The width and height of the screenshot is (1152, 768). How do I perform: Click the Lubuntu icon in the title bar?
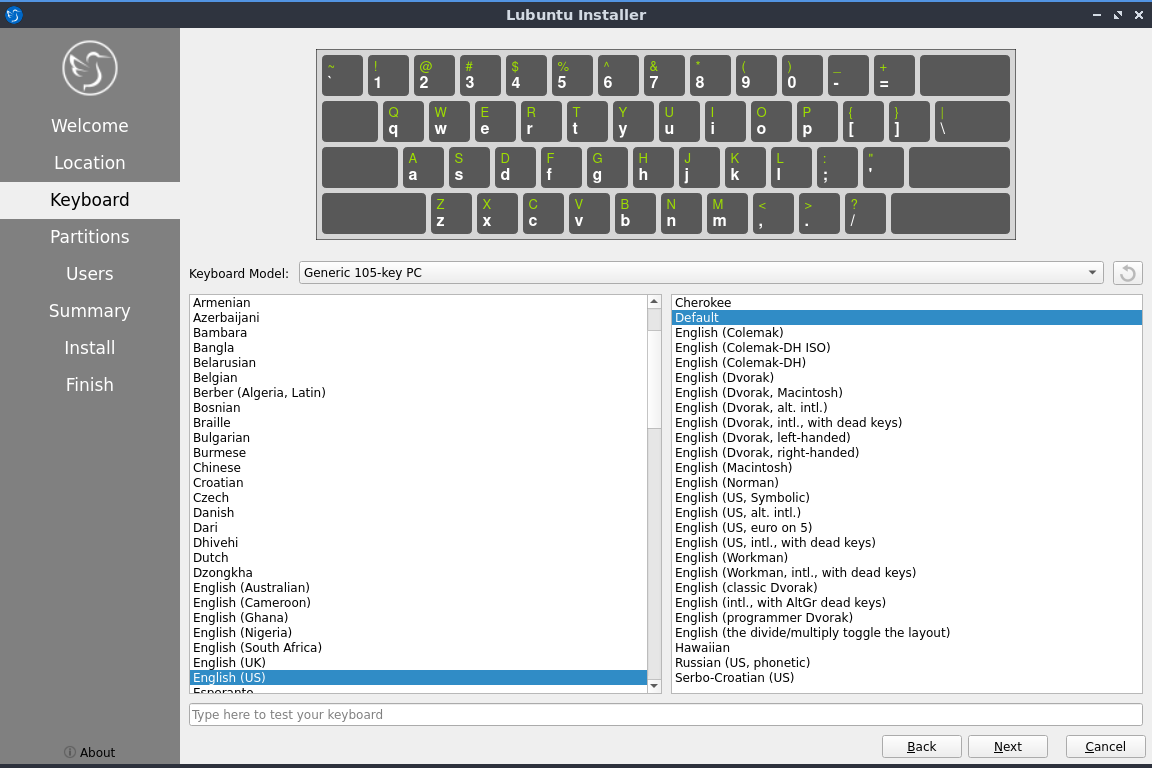click(x=13, y=15)
